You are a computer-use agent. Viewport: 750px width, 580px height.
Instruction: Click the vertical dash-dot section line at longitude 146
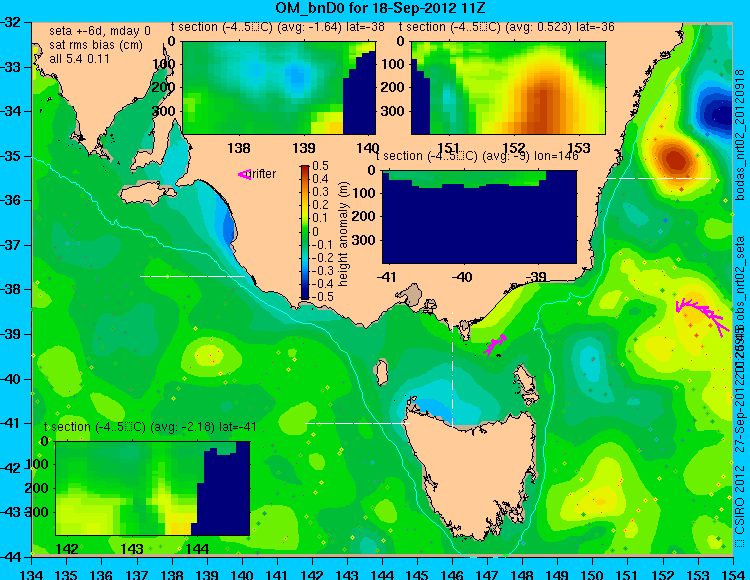[452, 368]
